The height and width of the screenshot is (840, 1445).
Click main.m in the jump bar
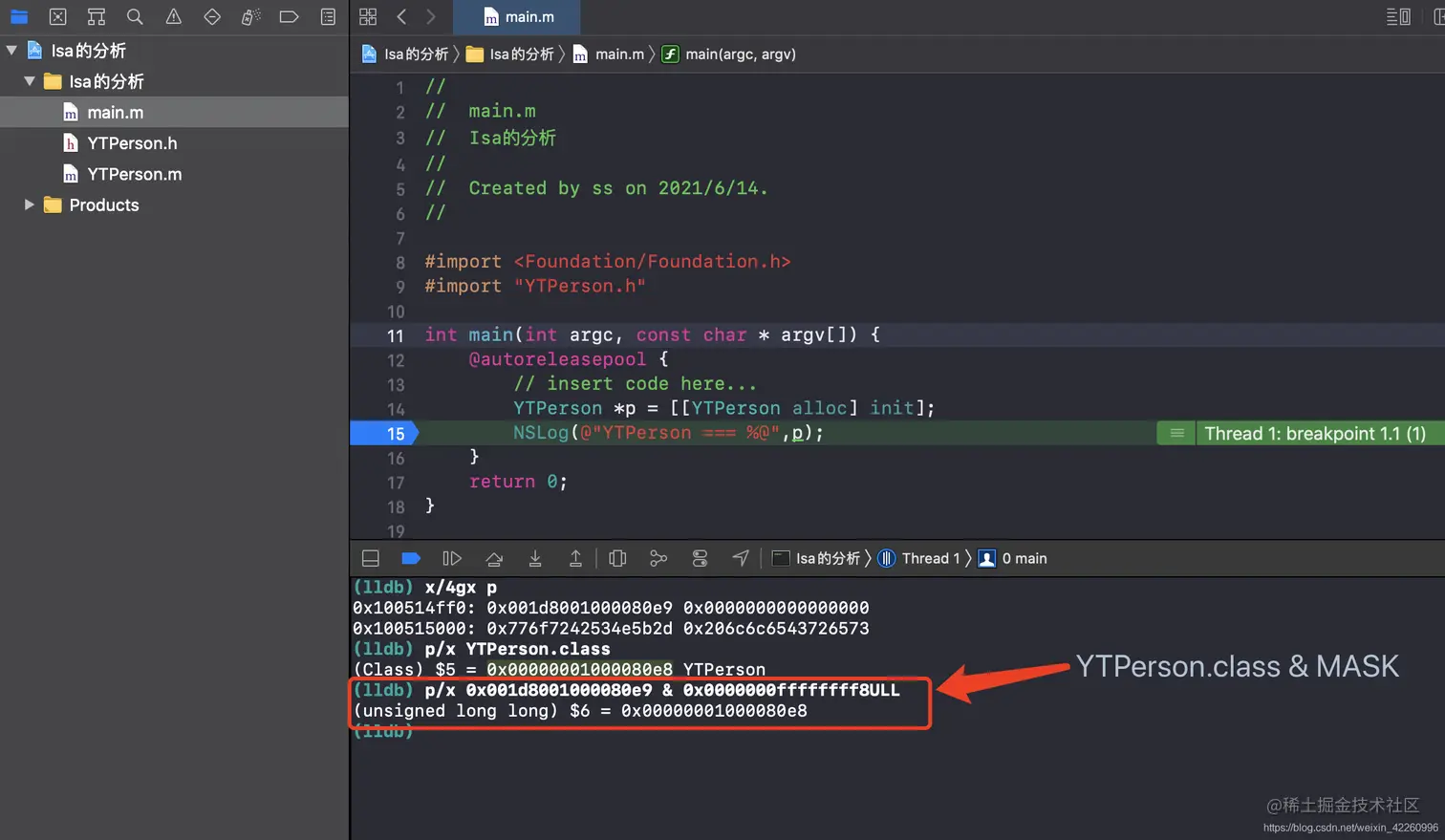pyautogui.click(x=609, y=54)
